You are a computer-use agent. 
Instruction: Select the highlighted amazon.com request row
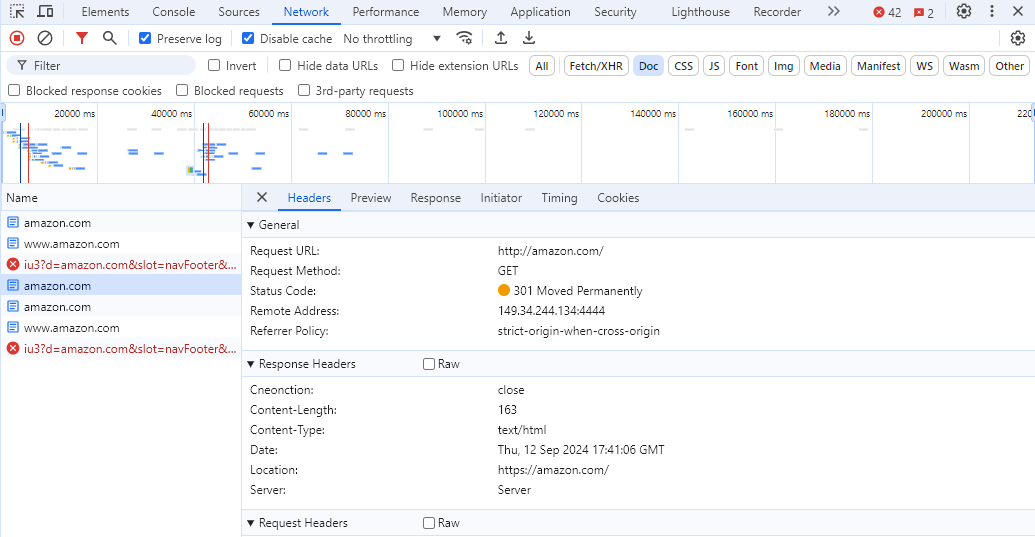[121, 286]
